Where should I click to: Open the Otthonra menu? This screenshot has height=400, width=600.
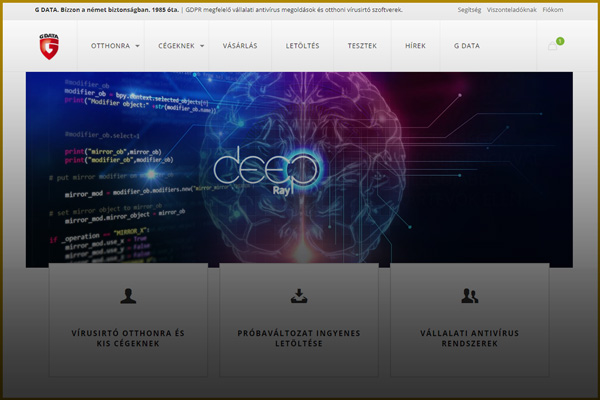(x=111, y=46)
